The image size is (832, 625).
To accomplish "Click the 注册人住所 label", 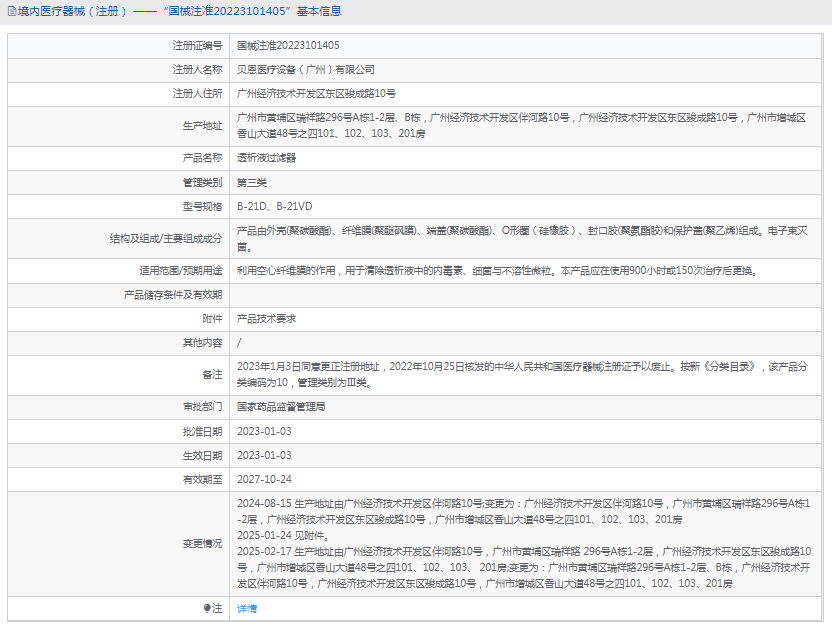I will (197, 93).
